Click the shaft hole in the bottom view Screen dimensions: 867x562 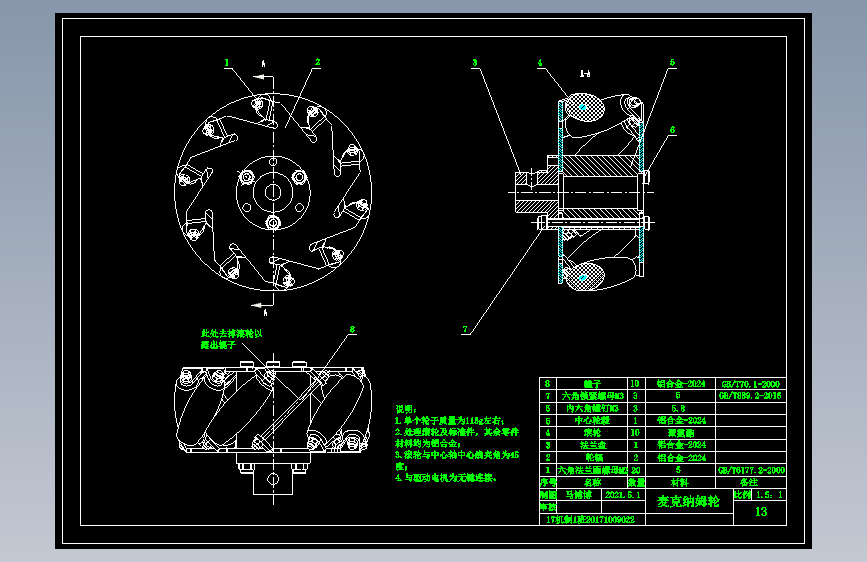coord(274,479)
